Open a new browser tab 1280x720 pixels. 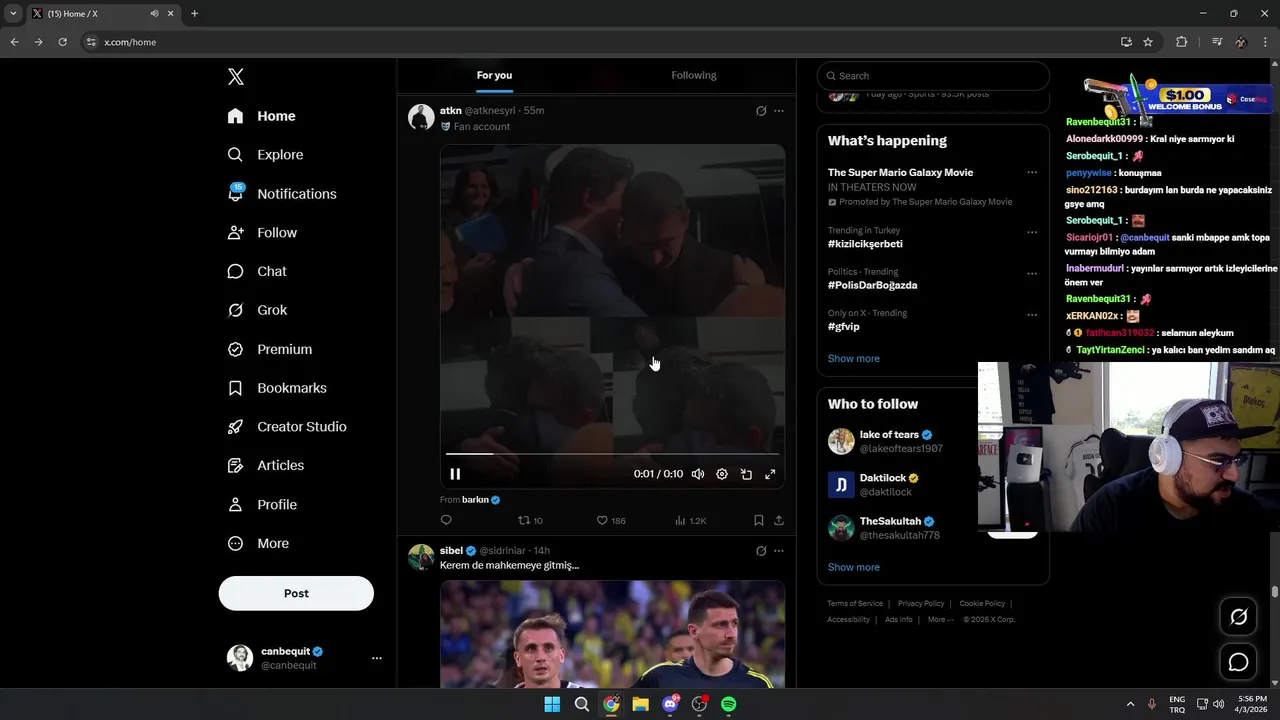[194, 14]
